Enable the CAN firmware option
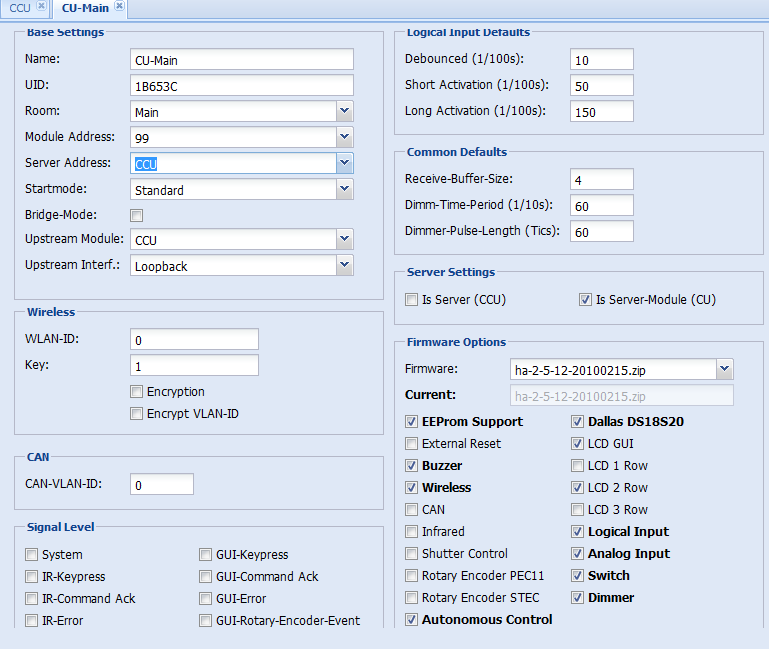The height and width of the screenshot is (649, 769). tap(411, 510)
